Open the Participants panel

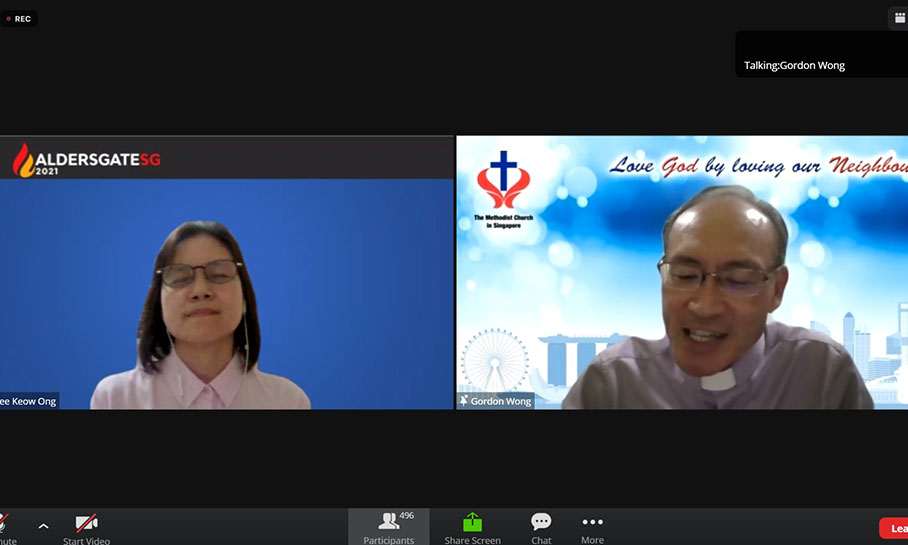389,527
